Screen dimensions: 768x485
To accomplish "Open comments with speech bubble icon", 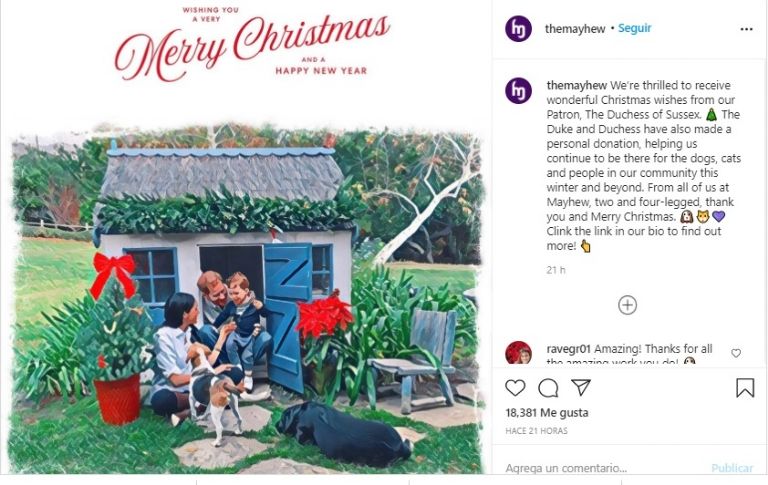I will [x=548, y=387].
